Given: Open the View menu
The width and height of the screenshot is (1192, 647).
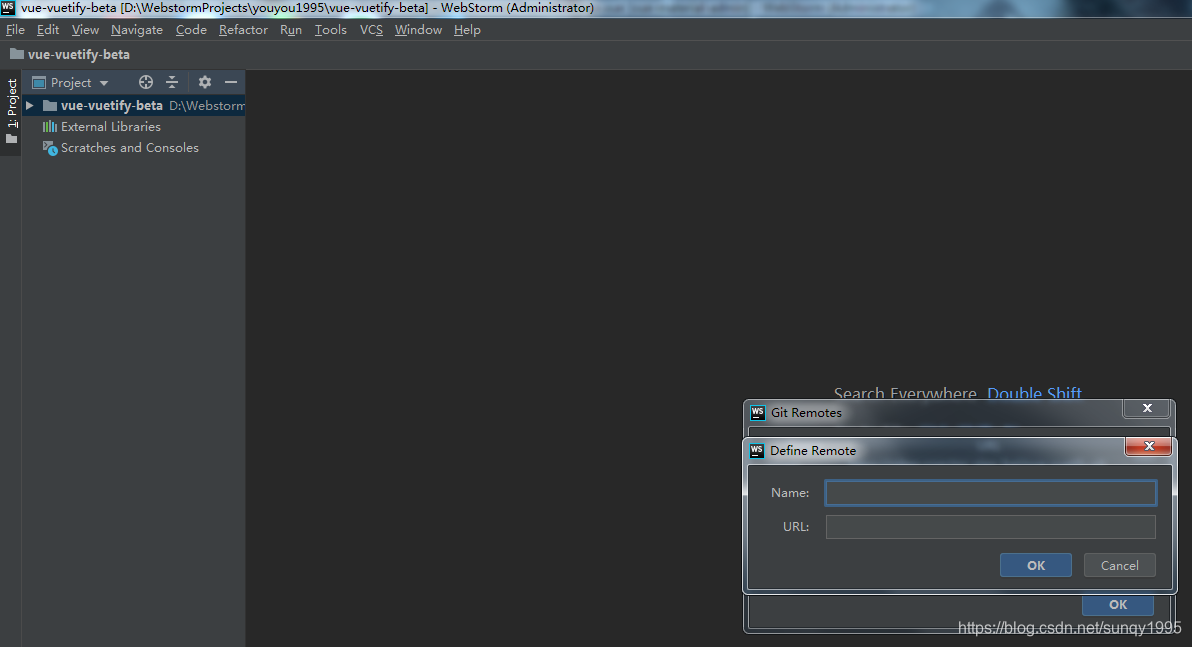Looking at the screenshot, I should coord(85,30).
